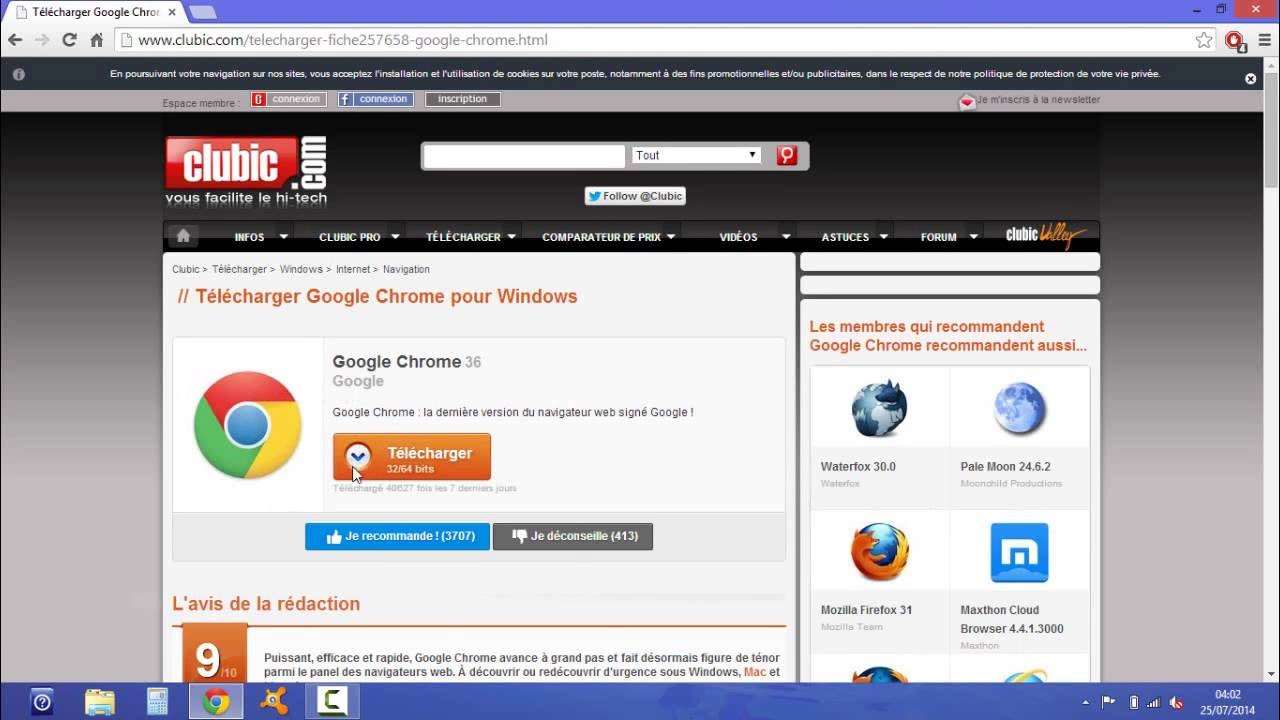
Task: Open the red extension icon in toolbar
Action: [1234, 40]
